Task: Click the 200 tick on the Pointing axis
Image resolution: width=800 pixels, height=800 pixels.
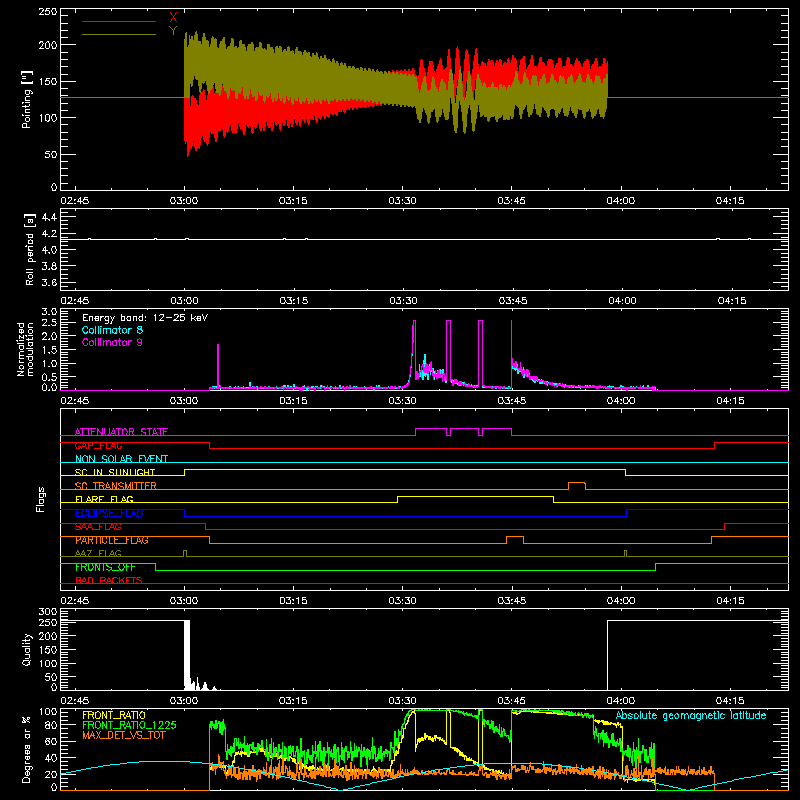Action: click(x=47, y=45)
